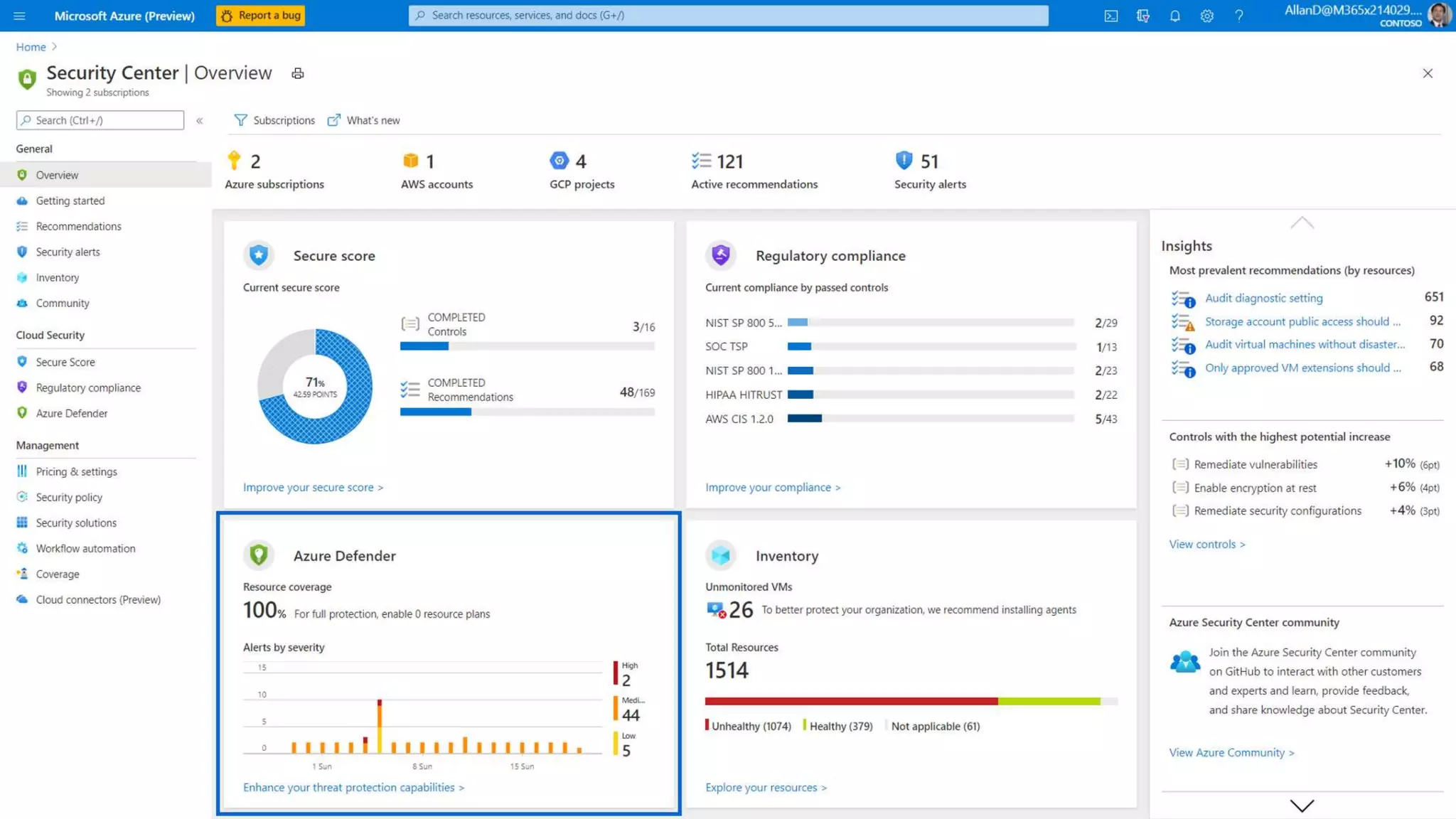This screenshot has height=819, width=1456.
Task: Open the Cloud Shell icon in top bar
Action: [1110, 16]
